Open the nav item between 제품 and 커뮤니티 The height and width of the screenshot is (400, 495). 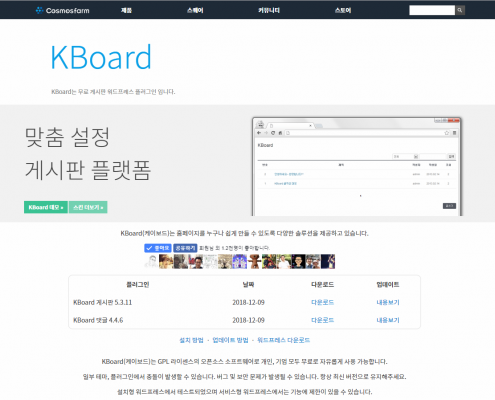tap(195, 10)
